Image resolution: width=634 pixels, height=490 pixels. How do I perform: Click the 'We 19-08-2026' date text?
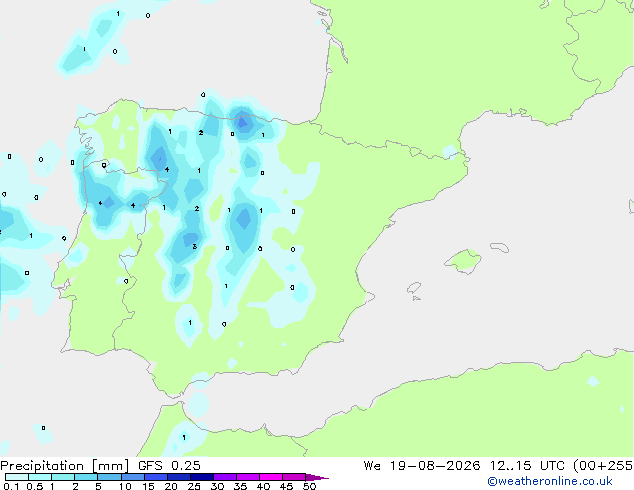[422, 466]
